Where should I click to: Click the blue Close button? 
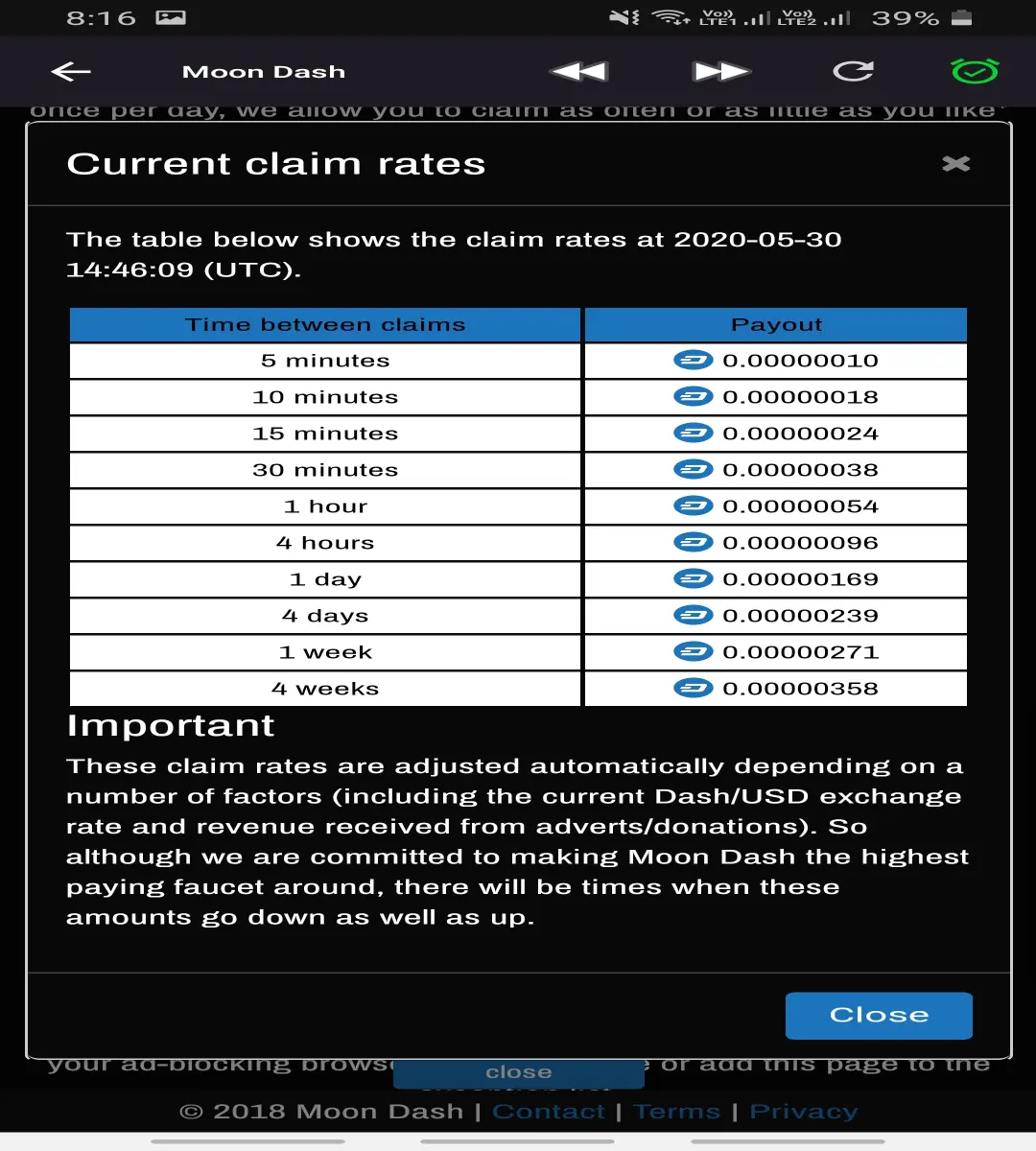879,1016
